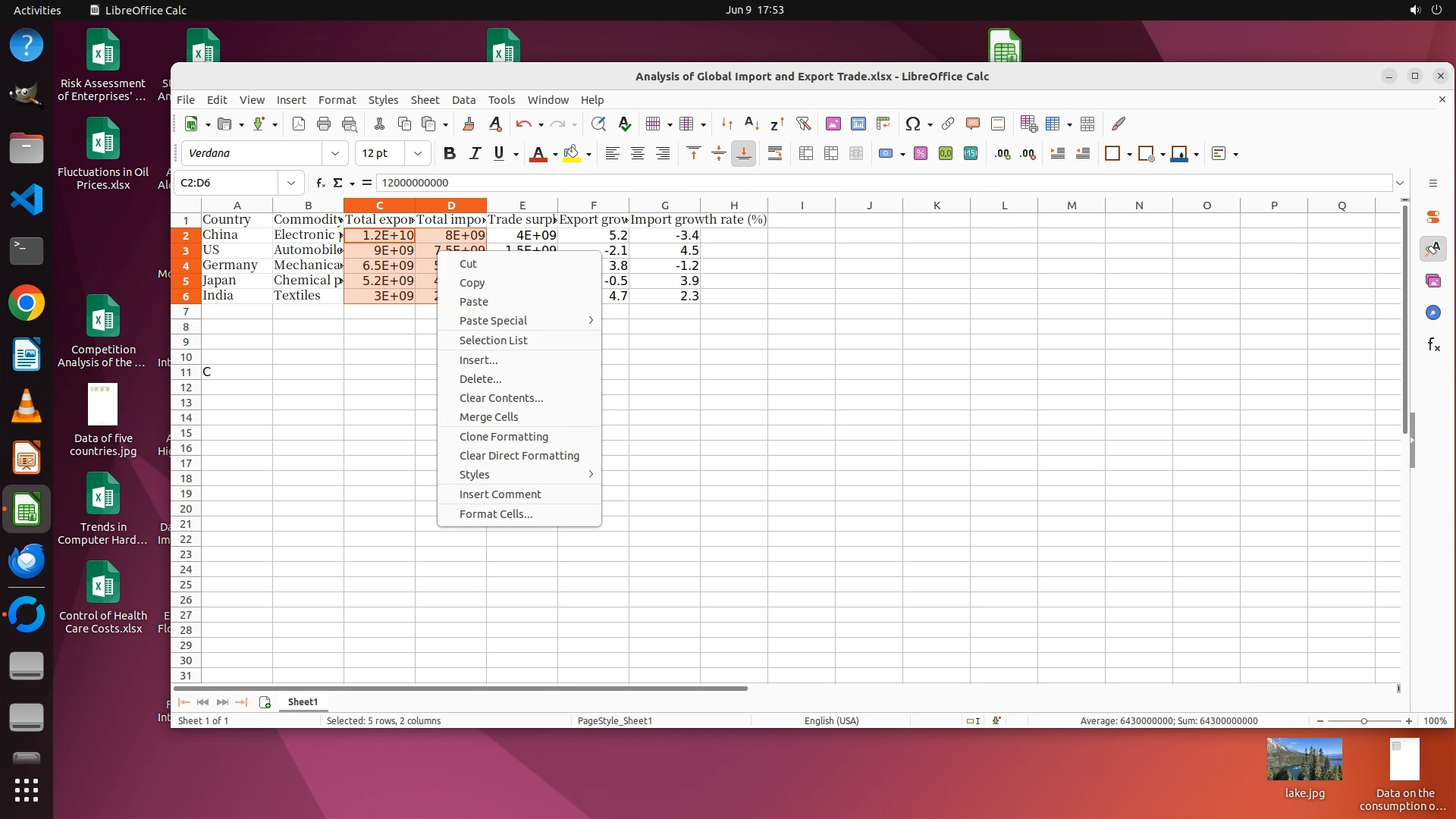Choose Format Cells... from context menu
This screenshot has width=1456, height=819.
pos(495,513)
